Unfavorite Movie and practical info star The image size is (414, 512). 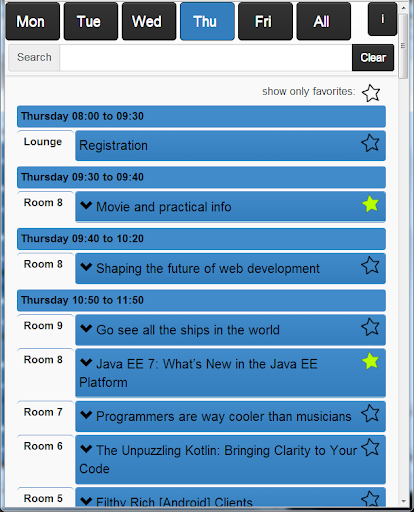click(x=370, y=204)
